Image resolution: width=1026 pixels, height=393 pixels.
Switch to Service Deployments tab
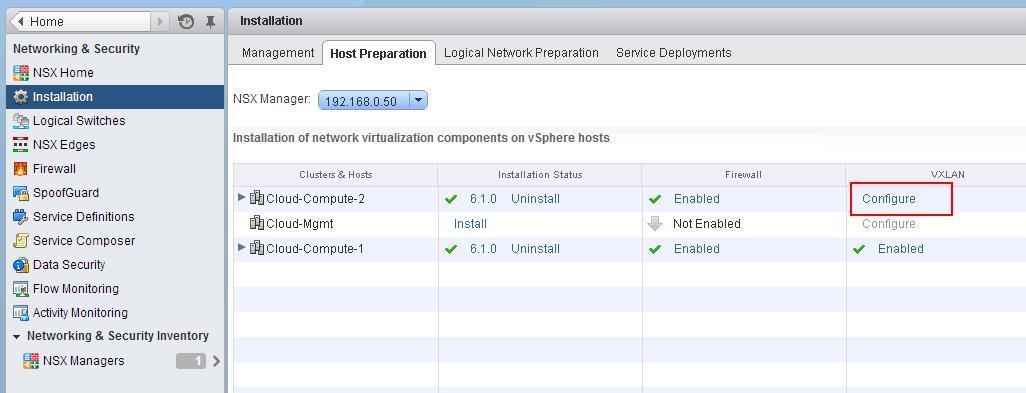[673, 53]
